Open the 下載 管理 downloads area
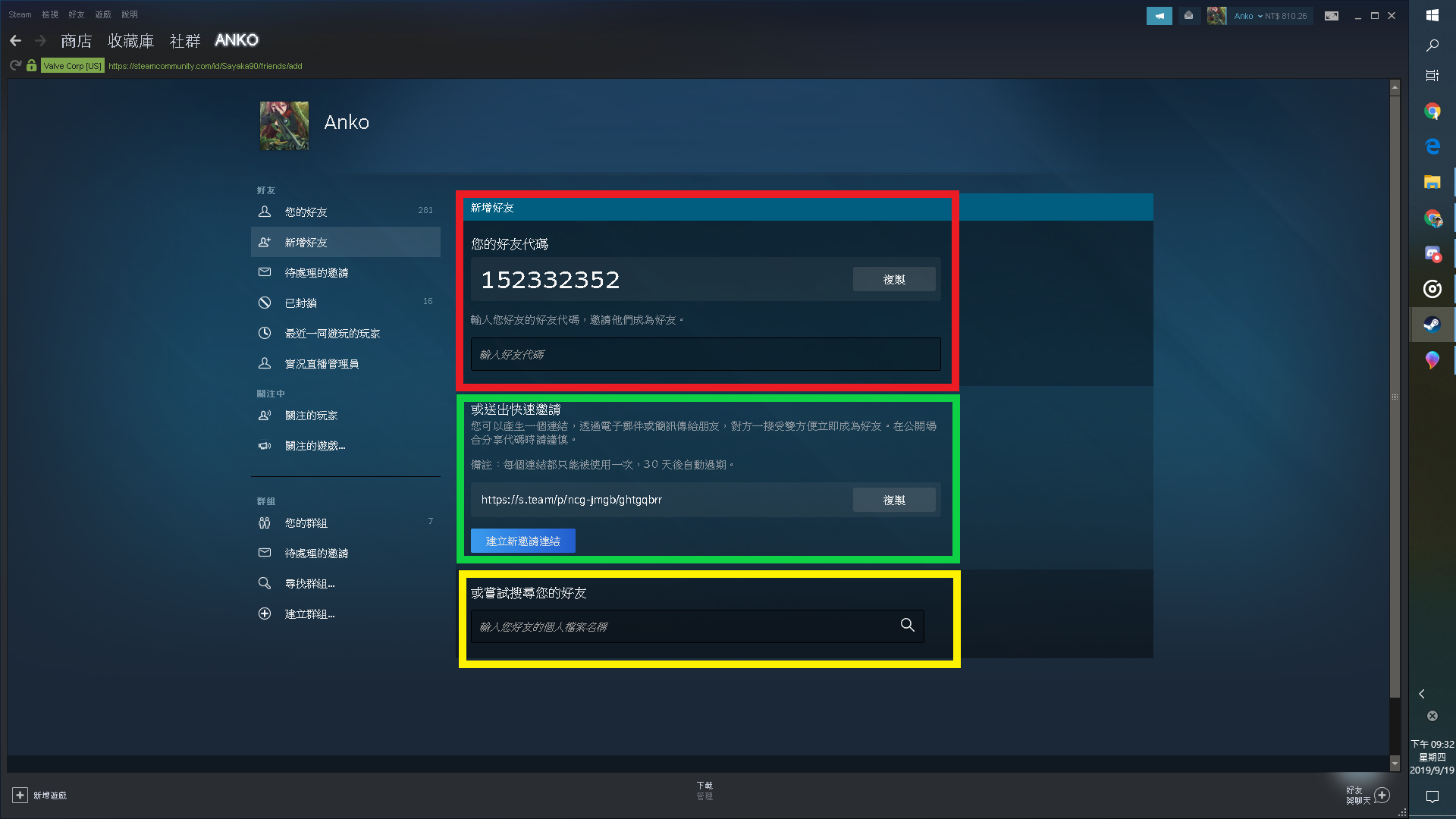The width and height of the screenshot is (1456, 819). click(x=704, y=790)
